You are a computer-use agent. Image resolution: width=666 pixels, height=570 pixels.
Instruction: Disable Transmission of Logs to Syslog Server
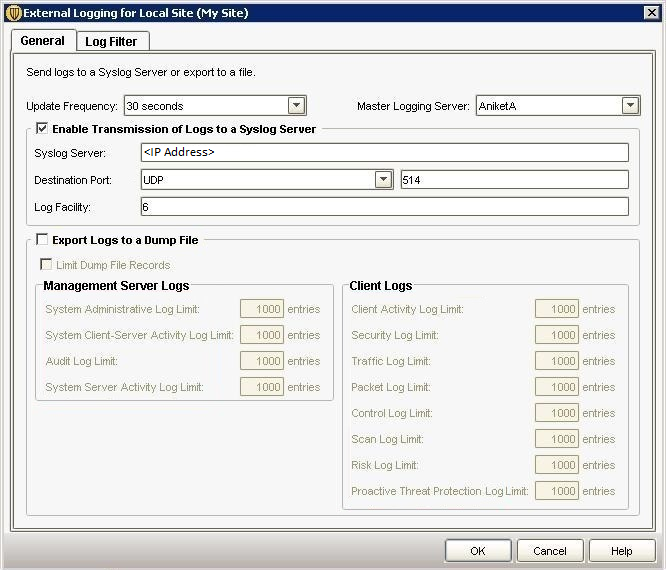tap(42, 129)
